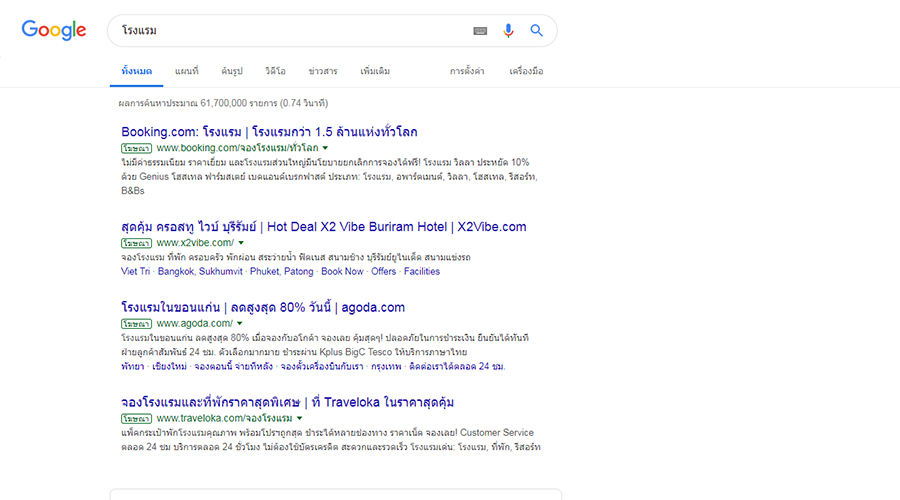Open the X2 Vibe Buriram Hotel result

pos(324,227)
